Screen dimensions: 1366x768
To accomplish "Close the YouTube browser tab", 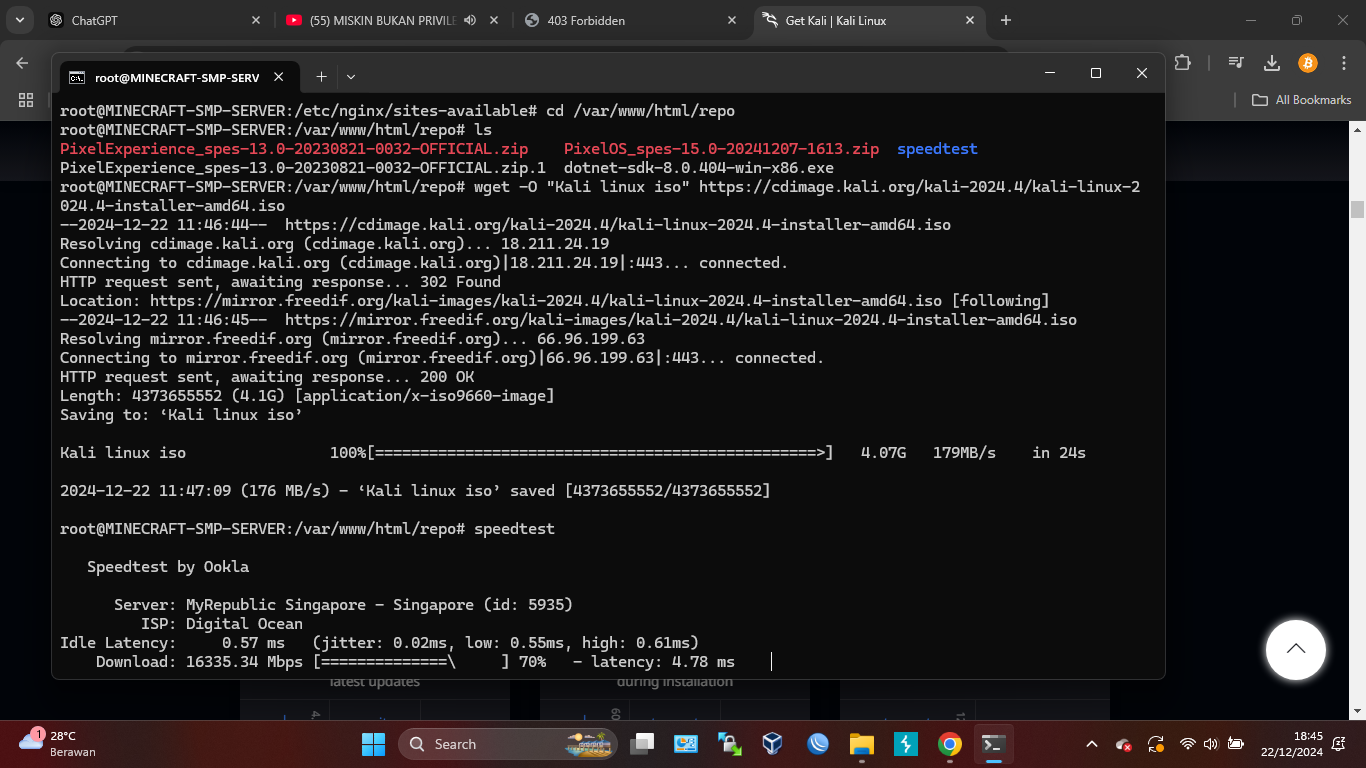I will tap(494, 20).
